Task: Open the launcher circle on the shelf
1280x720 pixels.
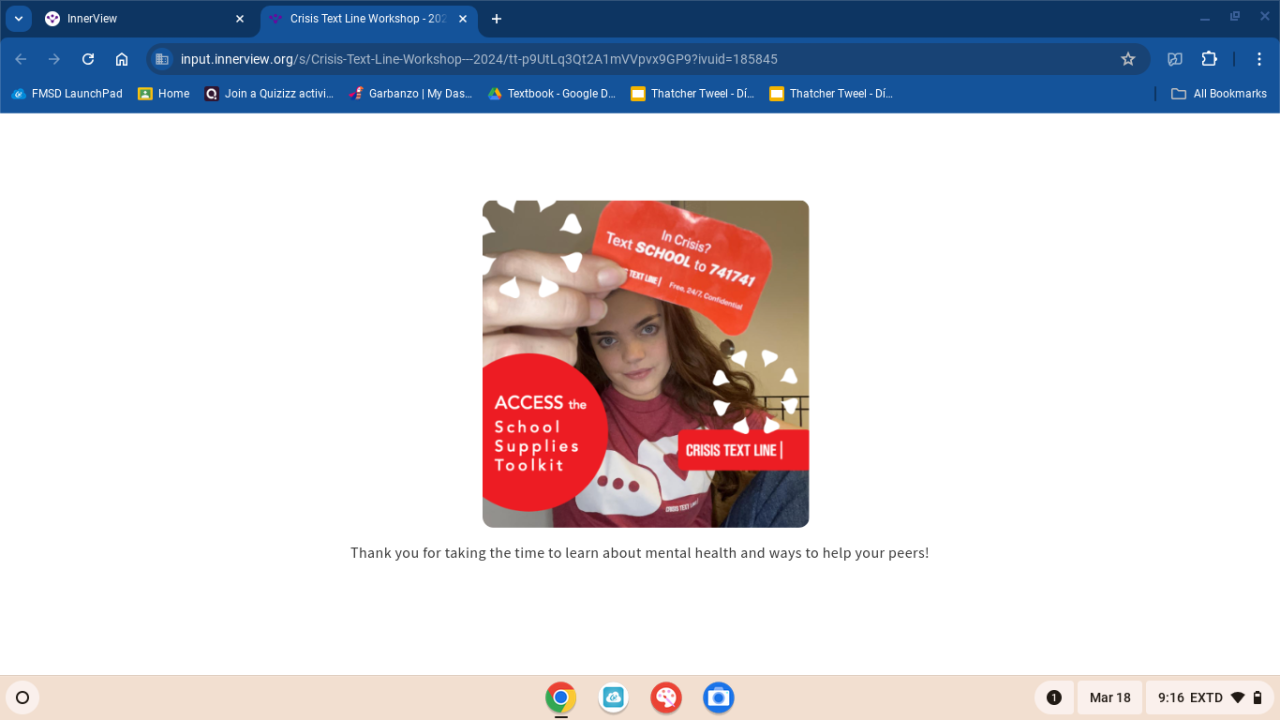Action: (x=22, y=698)
